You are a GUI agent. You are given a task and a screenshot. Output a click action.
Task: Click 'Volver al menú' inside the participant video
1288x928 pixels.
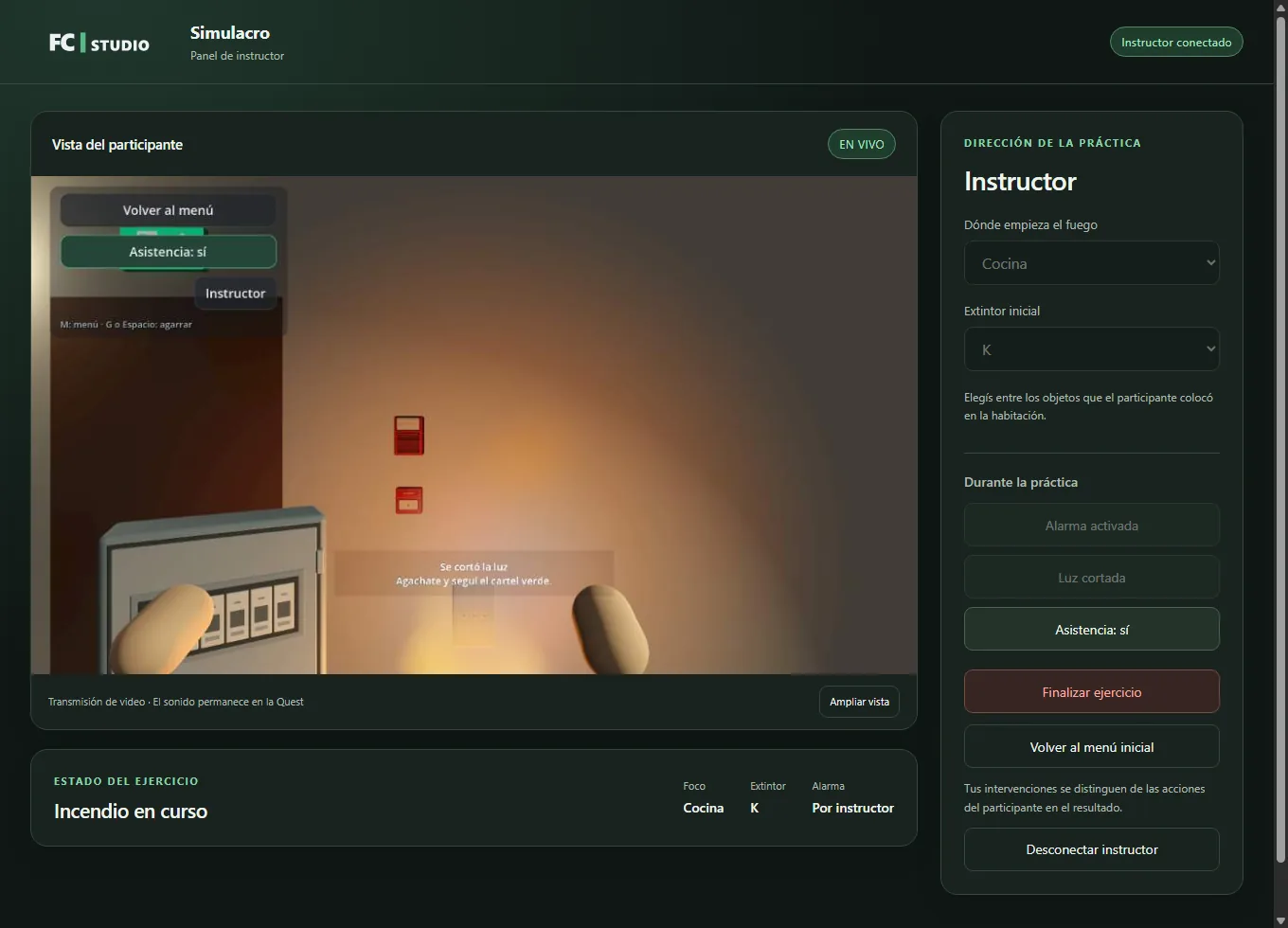click(x=168, y=210)
